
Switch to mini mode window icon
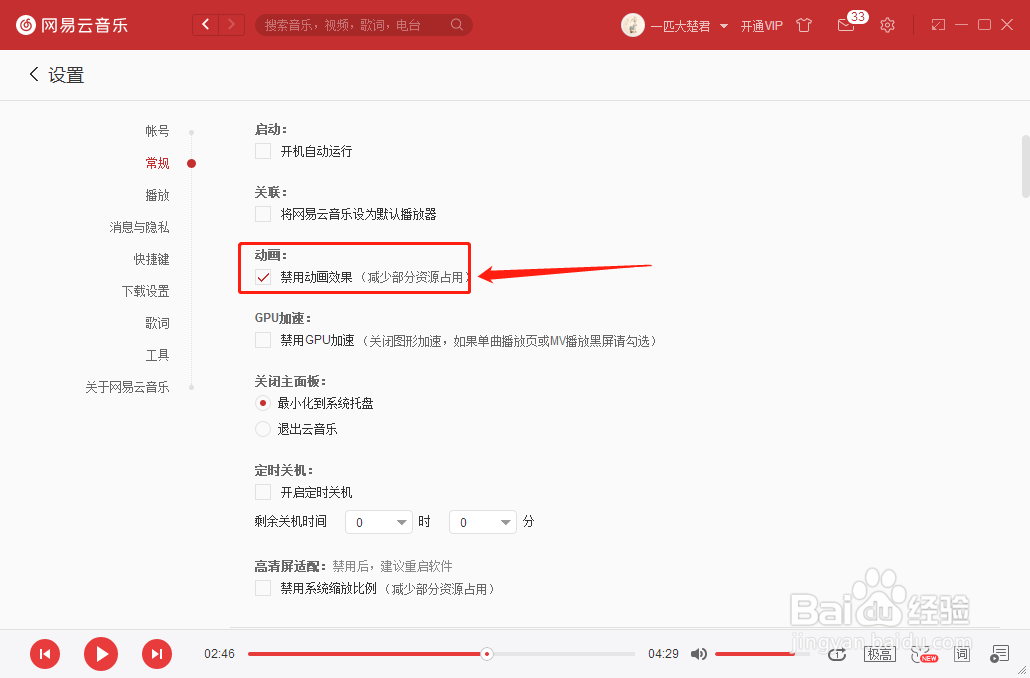click(938, 25)
